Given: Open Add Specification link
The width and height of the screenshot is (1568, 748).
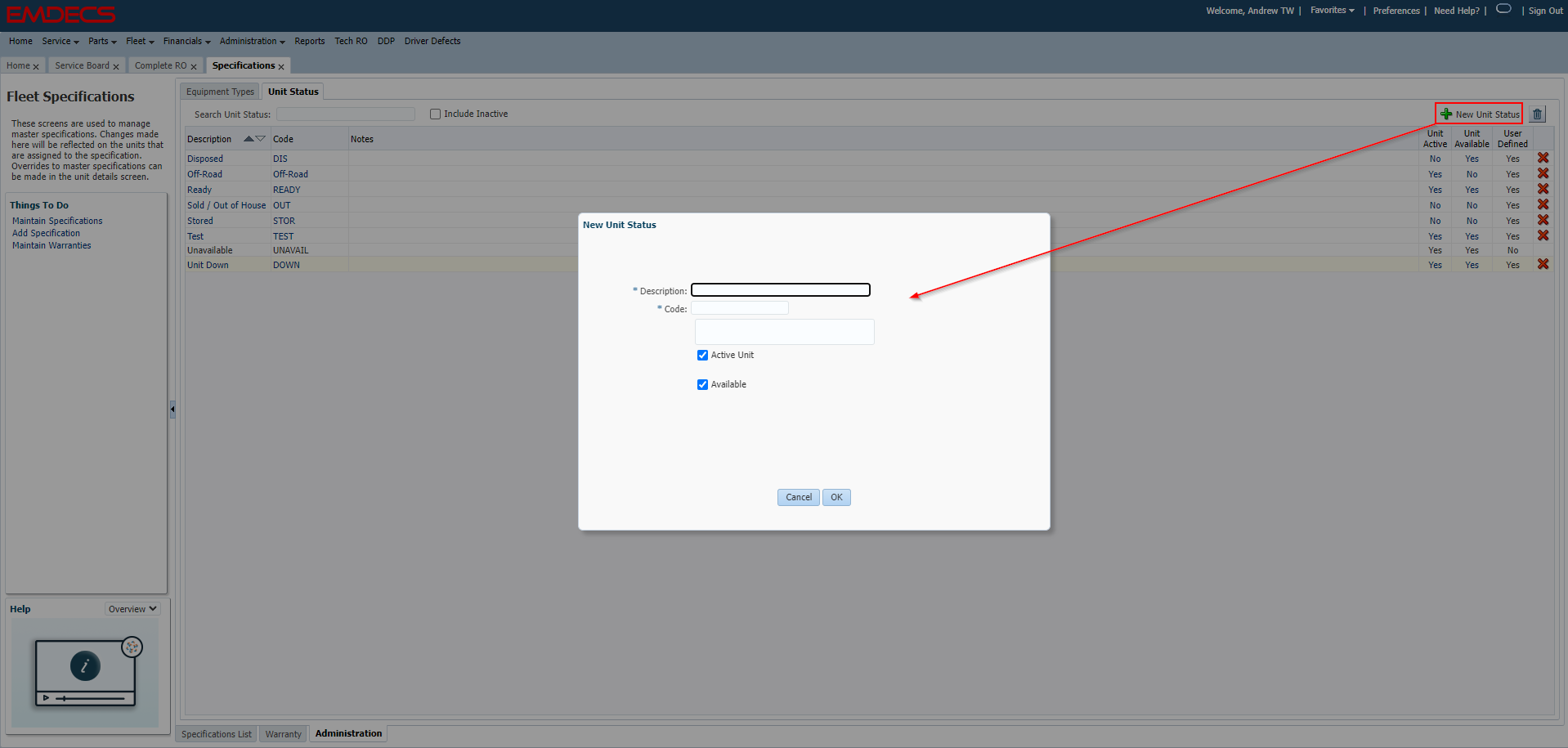Looking at the screenshot, I should tap(46, 233).
